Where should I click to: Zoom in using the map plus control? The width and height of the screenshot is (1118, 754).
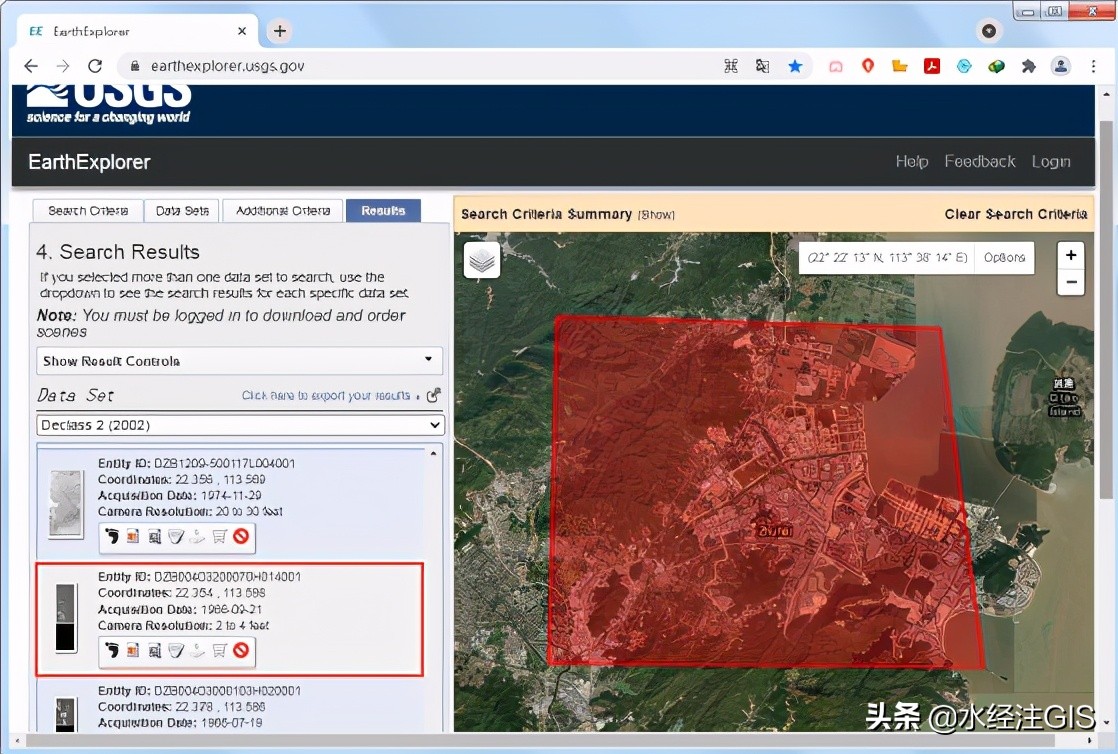pos(1071,255)
